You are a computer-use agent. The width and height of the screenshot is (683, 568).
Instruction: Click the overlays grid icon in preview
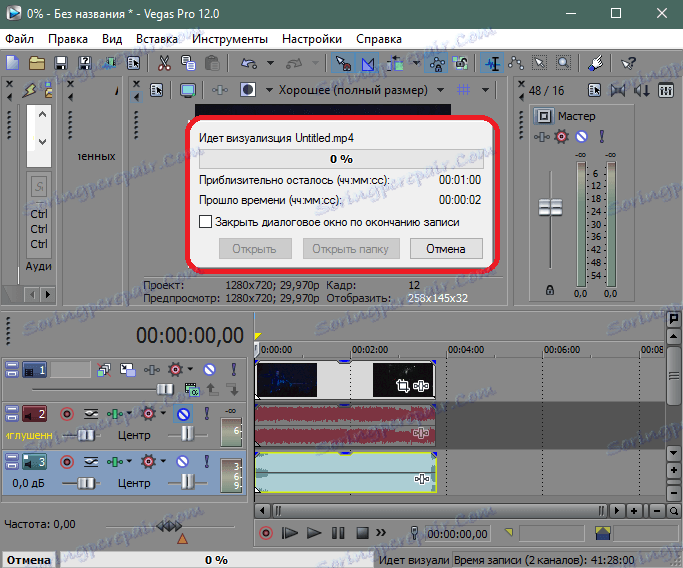click(463, 90)
